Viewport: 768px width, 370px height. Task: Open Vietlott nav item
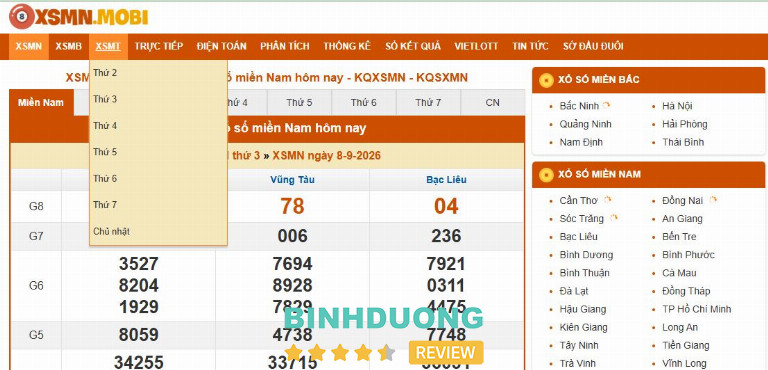476,47
